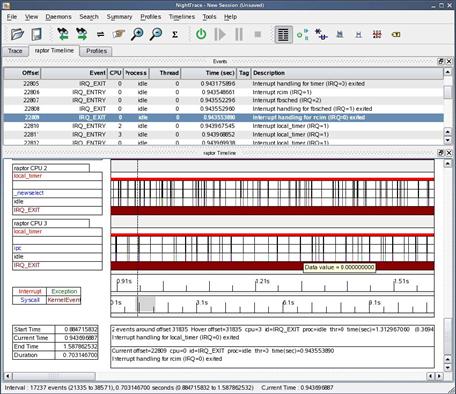Click the Syscall legend box
This screenshot has height=394, width=456.
pyautogui.click(x=30, y=300)
